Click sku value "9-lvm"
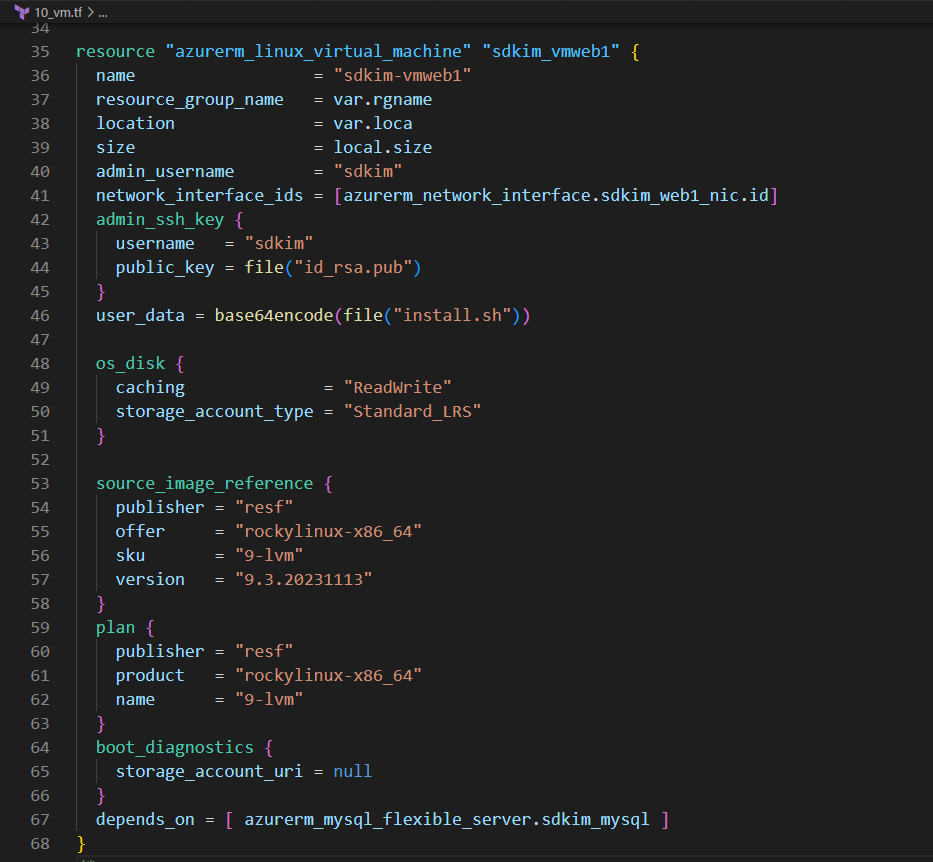 (x=269, y=556)
